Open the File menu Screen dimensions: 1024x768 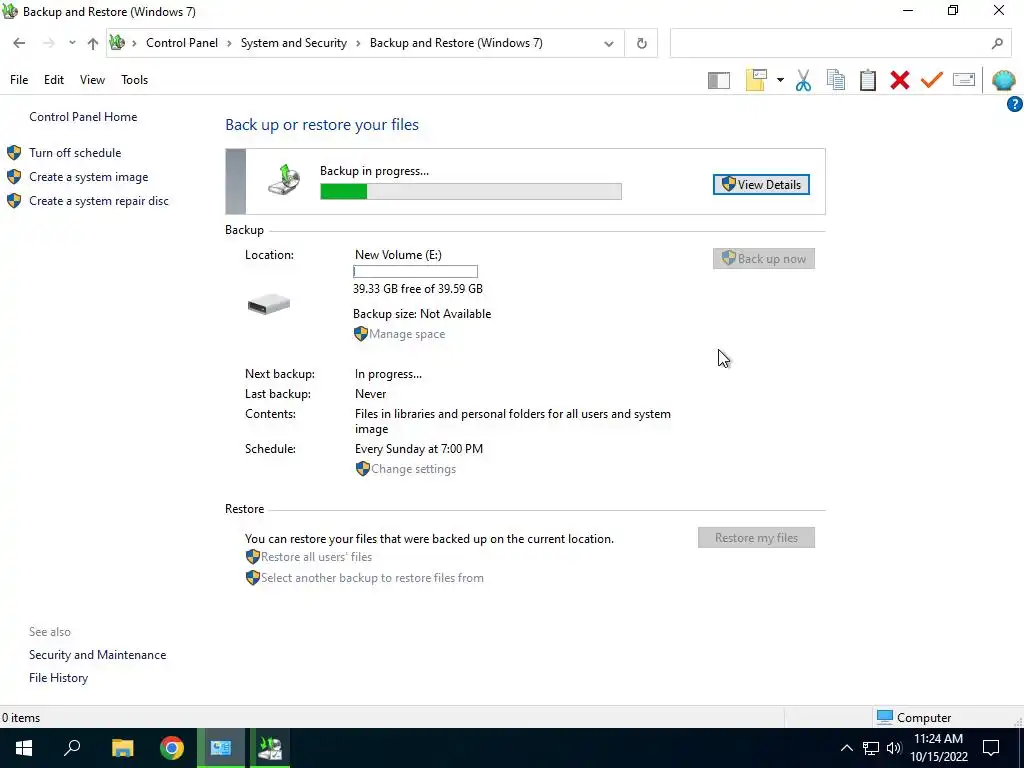19,80
